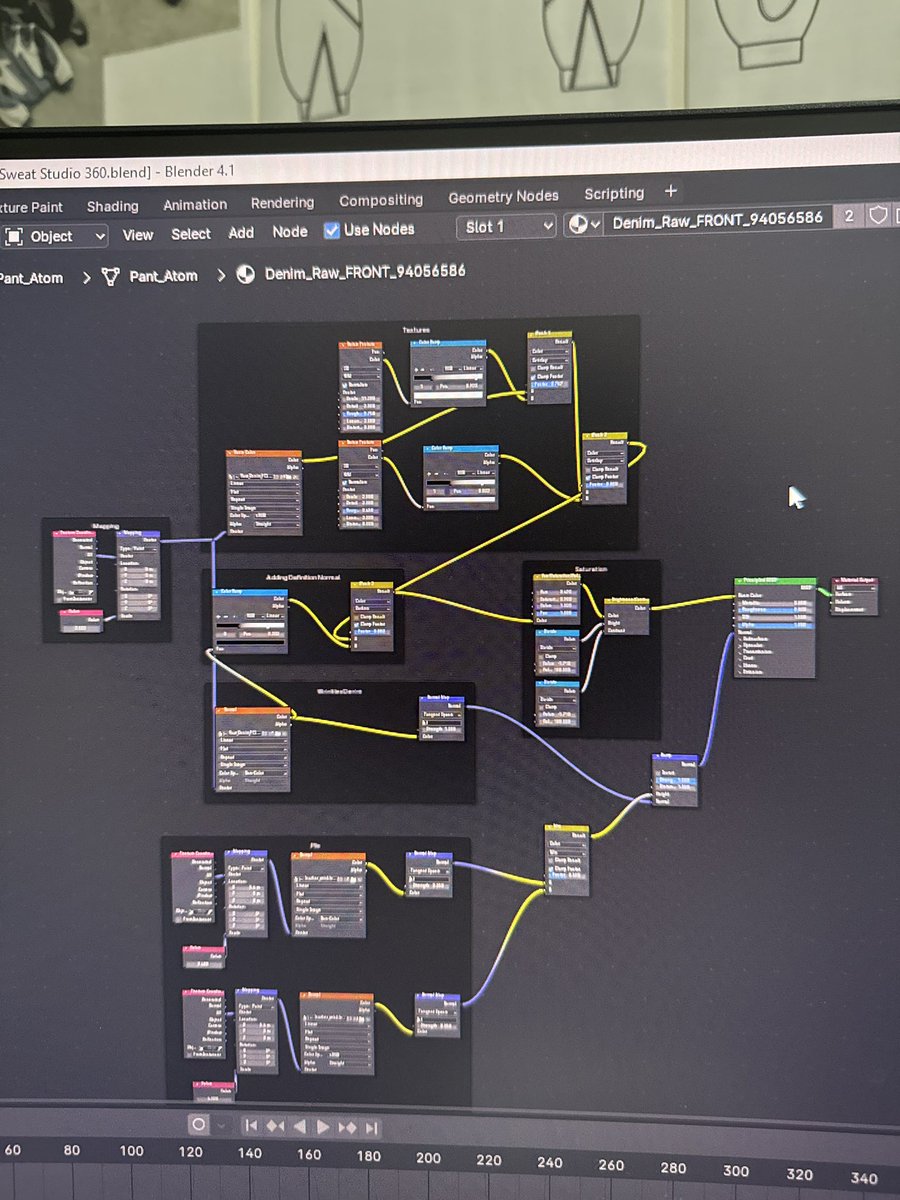Switch to the Compositing workspace tab
The width and height of the screenshot is (900, 1200).
point(381,200)
